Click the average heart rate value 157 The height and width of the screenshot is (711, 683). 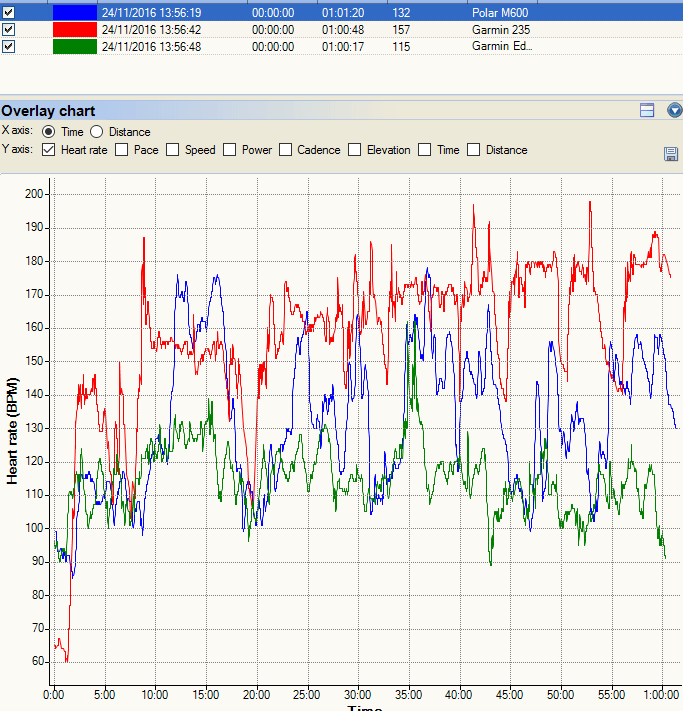(401, 30)
